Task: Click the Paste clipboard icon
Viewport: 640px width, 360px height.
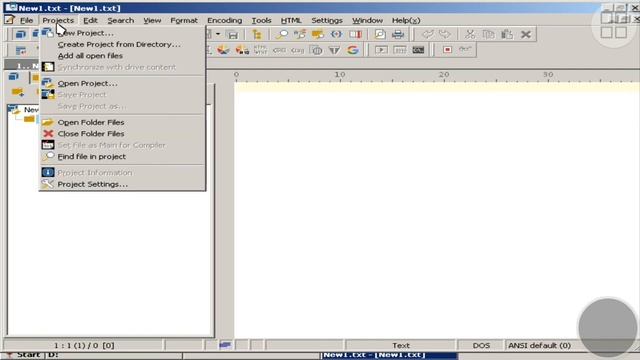Action: pos(507,34)
